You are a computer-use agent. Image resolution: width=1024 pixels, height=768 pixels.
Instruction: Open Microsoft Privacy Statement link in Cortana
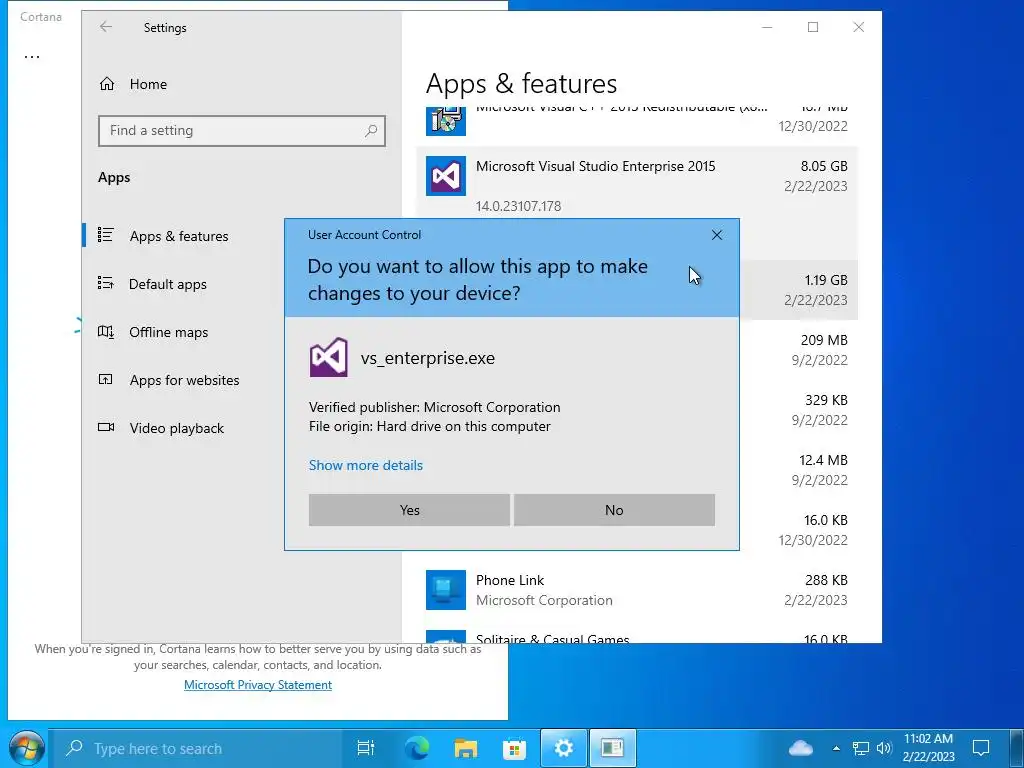click(258, 684)
